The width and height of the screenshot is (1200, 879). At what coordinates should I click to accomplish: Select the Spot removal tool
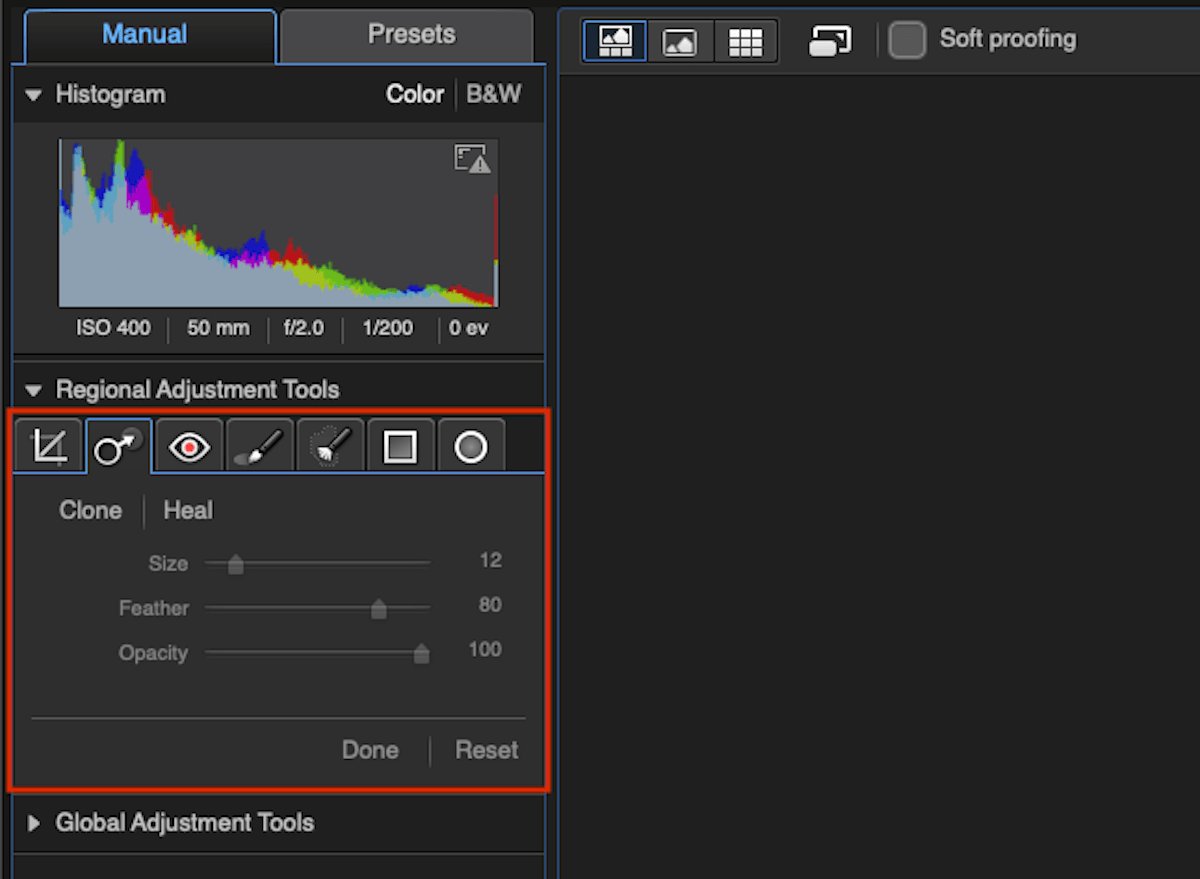coord(117,445)
